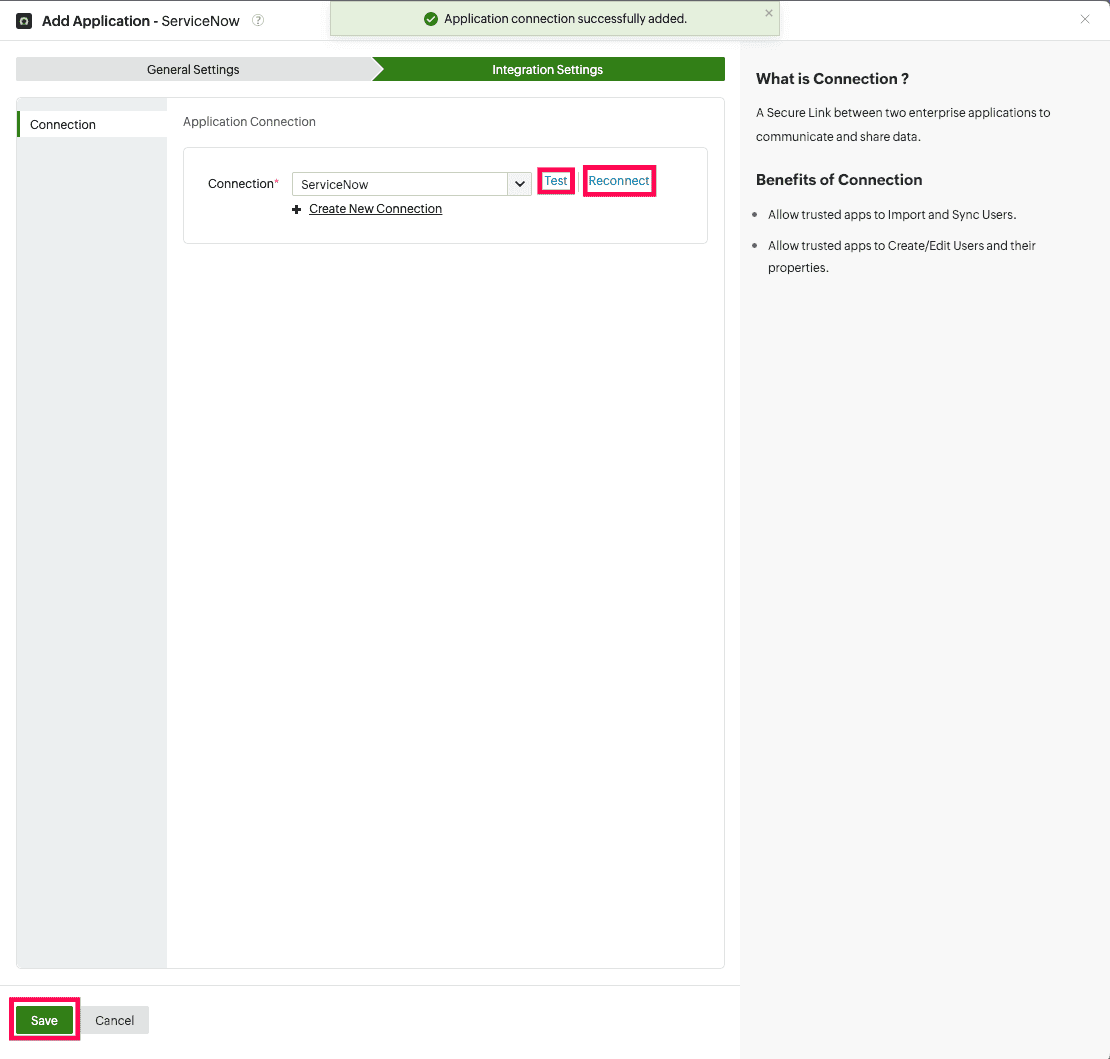Click the ServiceNow application logo icon

[x=24, y=21]
